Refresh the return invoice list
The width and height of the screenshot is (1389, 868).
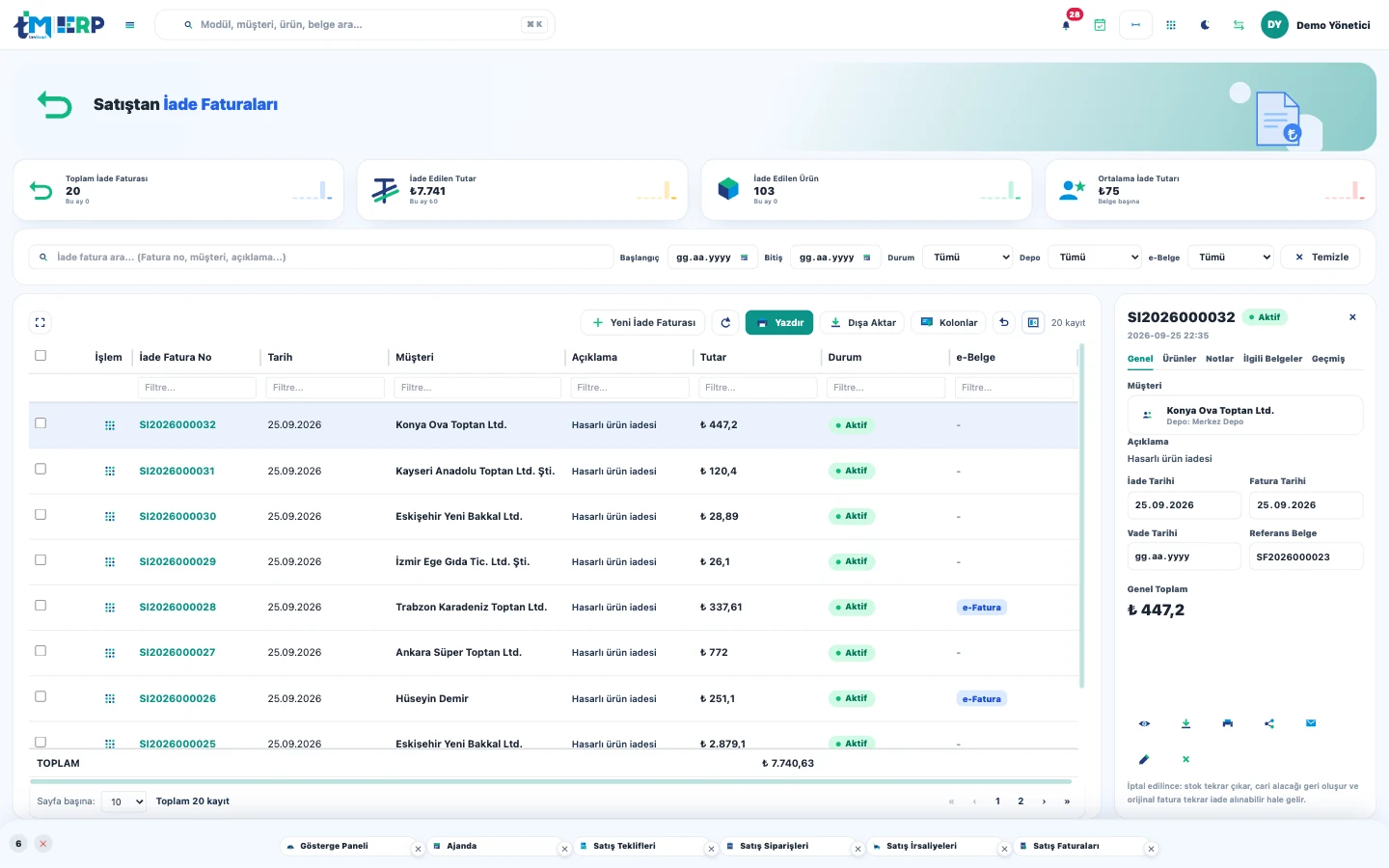(x=725, y=323)
